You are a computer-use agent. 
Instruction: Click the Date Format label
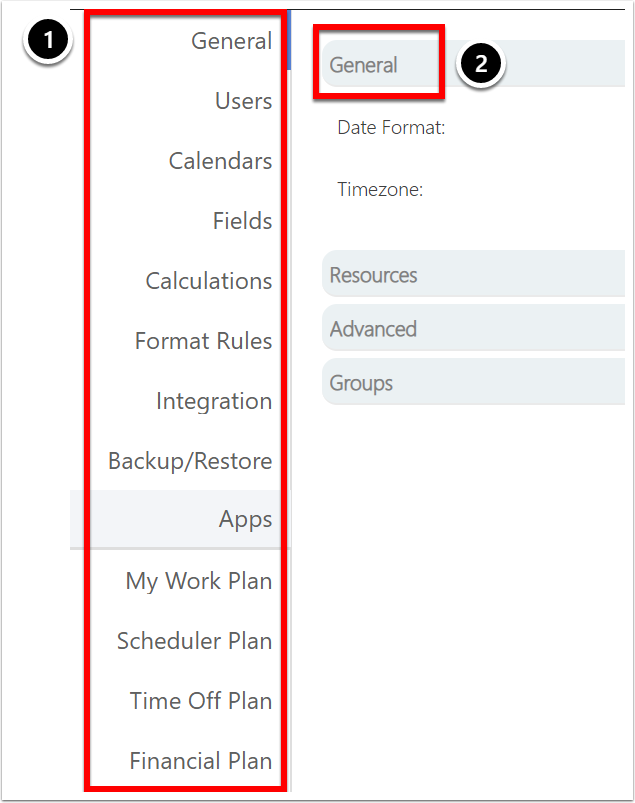coord(391,128)
